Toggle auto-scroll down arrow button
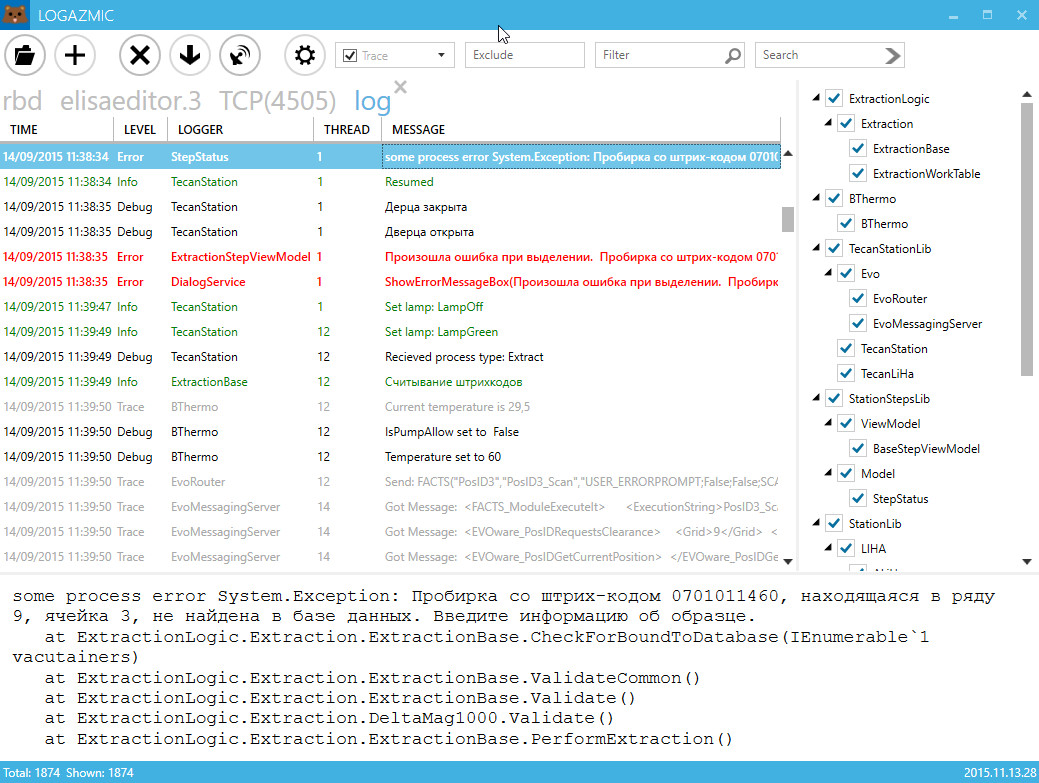The height and width of the screenshot is (783, 1039). (190, 55)
